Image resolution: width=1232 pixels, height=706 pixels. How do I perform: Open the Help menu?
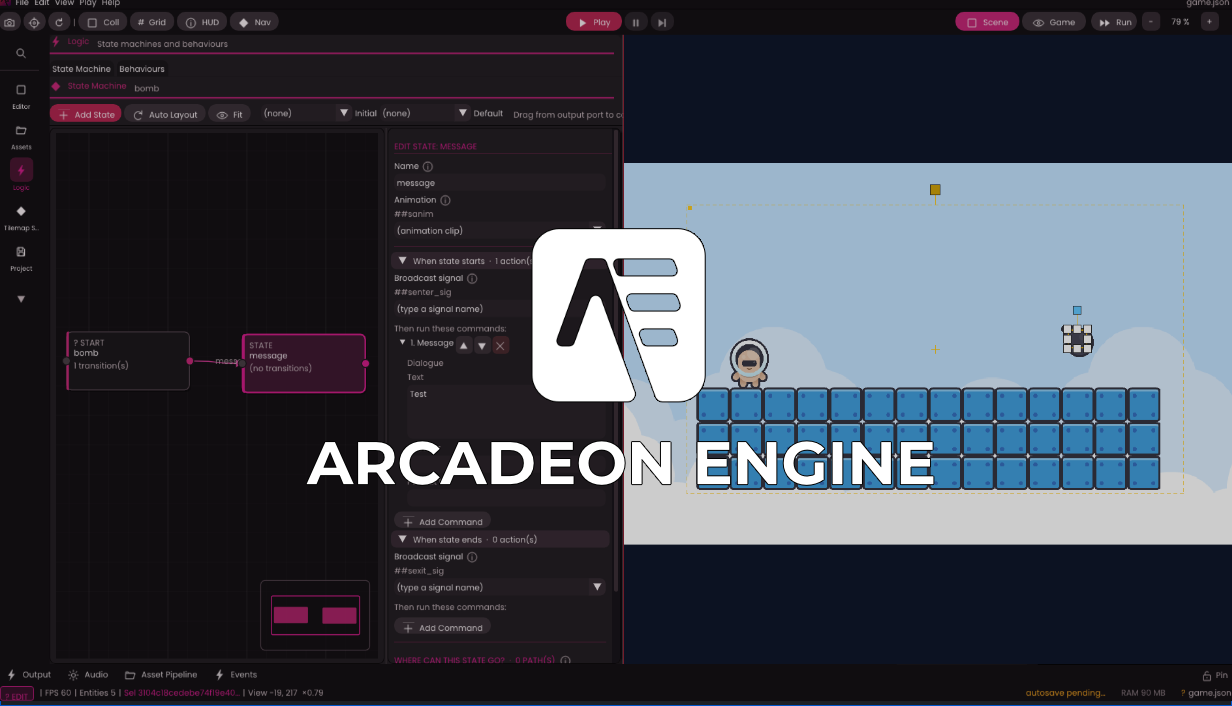tap(111, 4)
